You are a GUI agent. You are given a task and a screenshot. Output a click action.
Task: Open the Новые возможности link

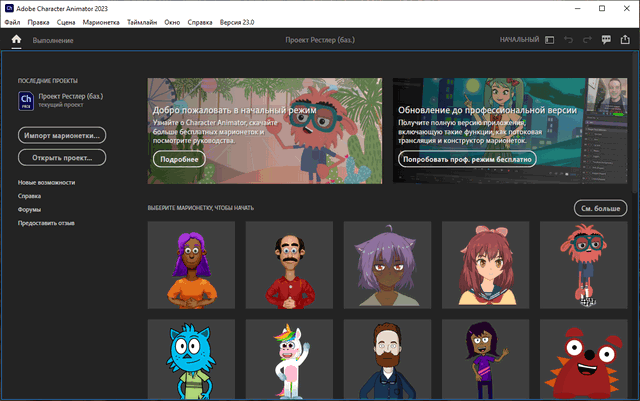[46, 183]
